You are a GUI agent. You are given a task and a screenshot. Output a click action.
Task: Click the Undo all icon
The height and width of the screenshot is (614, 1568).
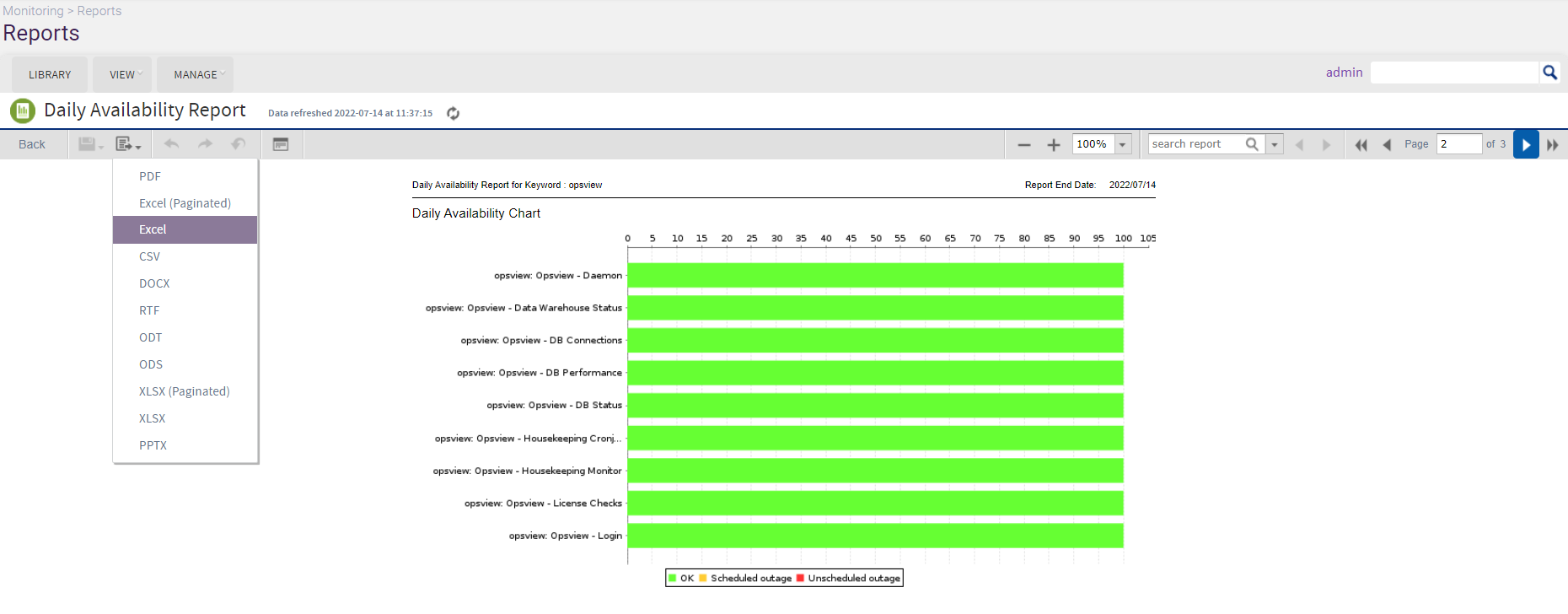click(239, 144)
